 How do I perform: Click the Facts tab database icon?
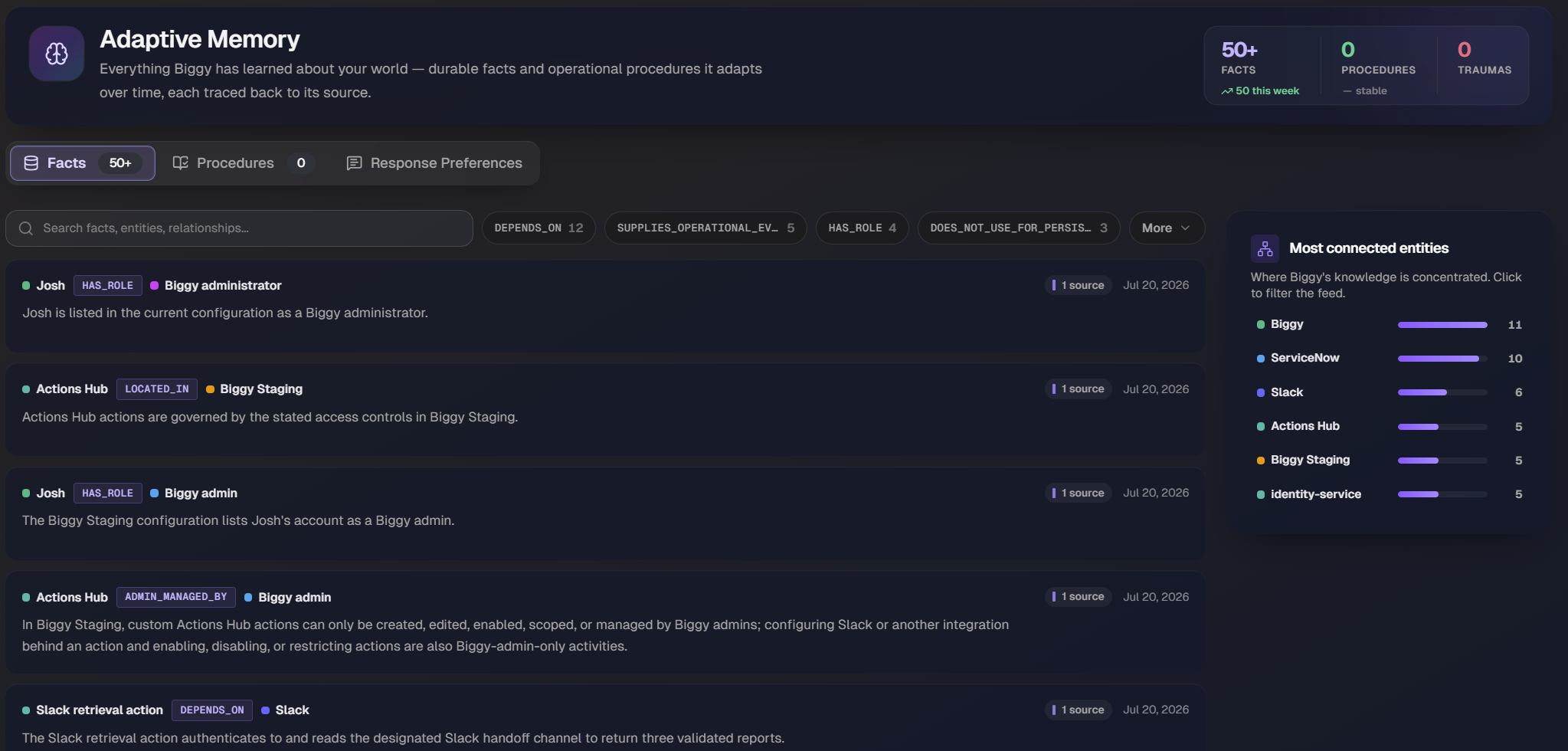pyautogui.click(x=31, y=163)
